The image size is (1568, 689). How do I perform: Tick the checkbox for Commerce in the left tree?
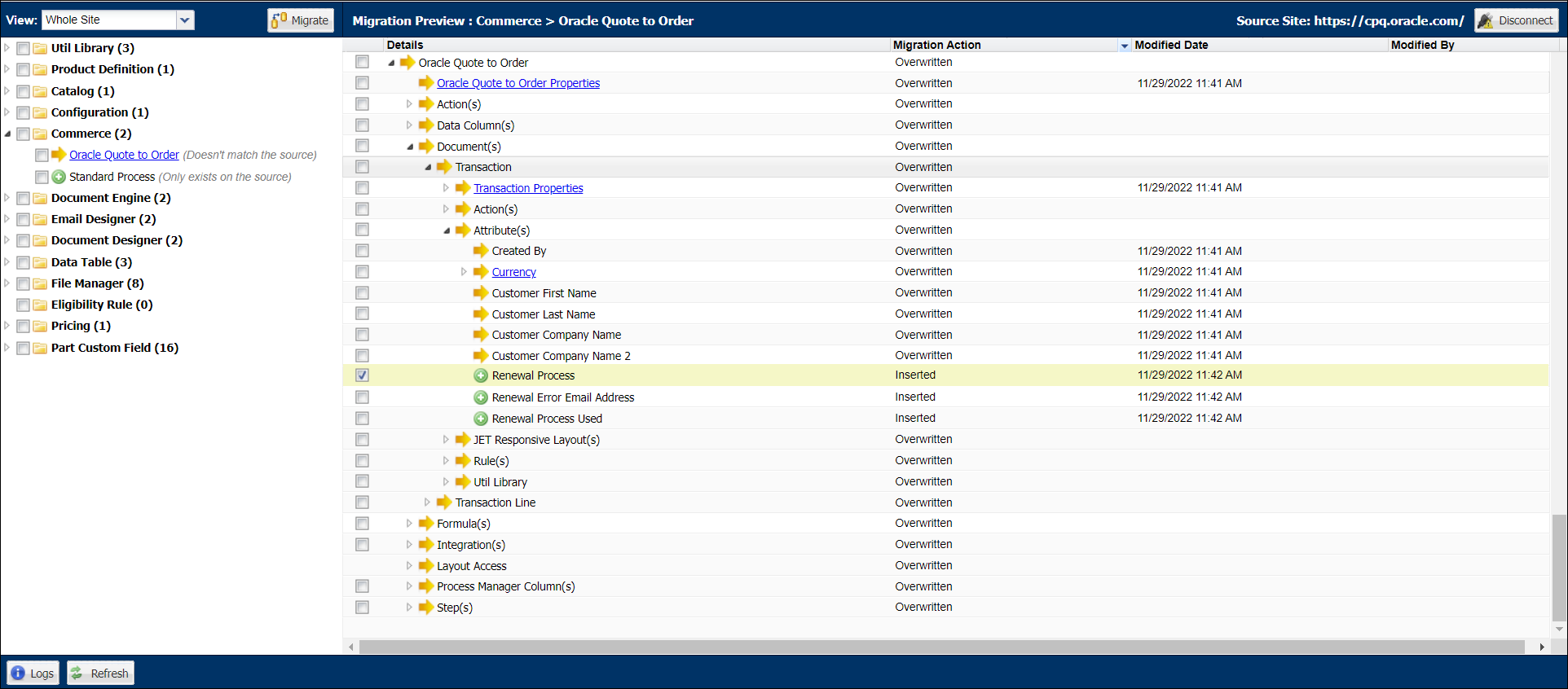tap(23, 134)
